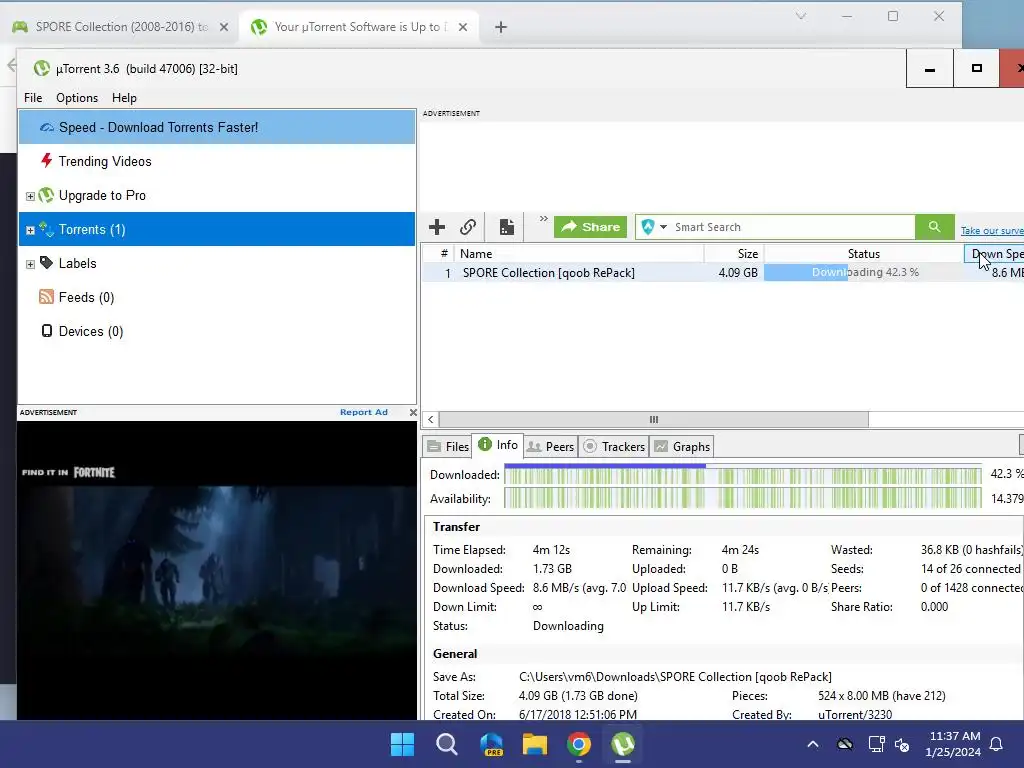
Task: Sort by the # column header
Action: click(438, 254)
